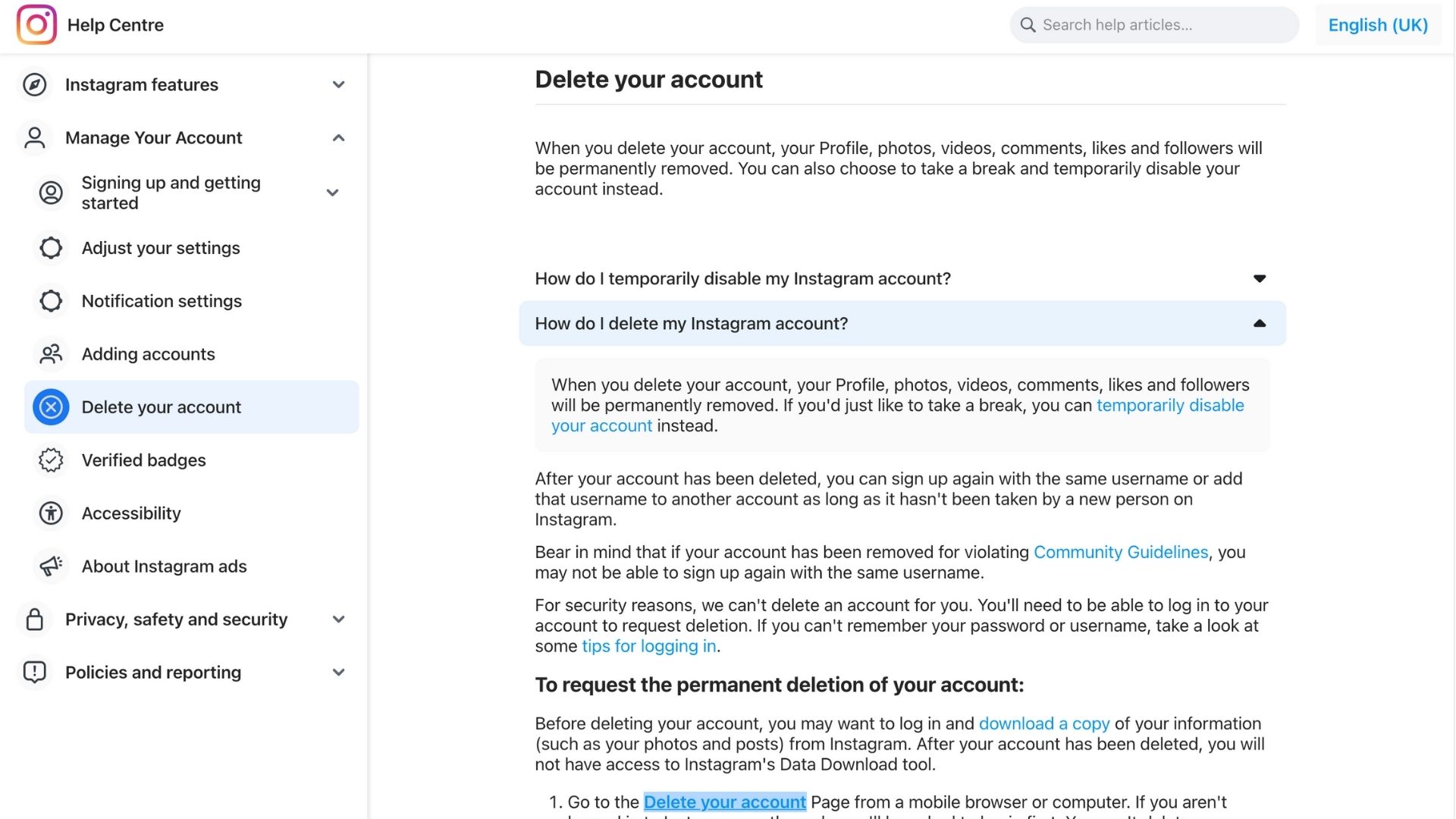
Task: Click the person icon beside Manage Your Account
Action: coord(34,138)
